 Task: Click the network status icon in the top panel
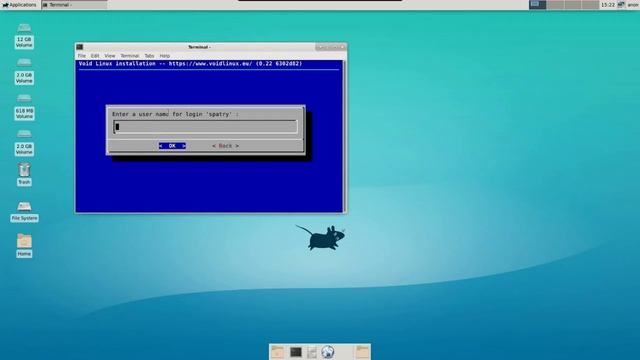tap(621, 5)
